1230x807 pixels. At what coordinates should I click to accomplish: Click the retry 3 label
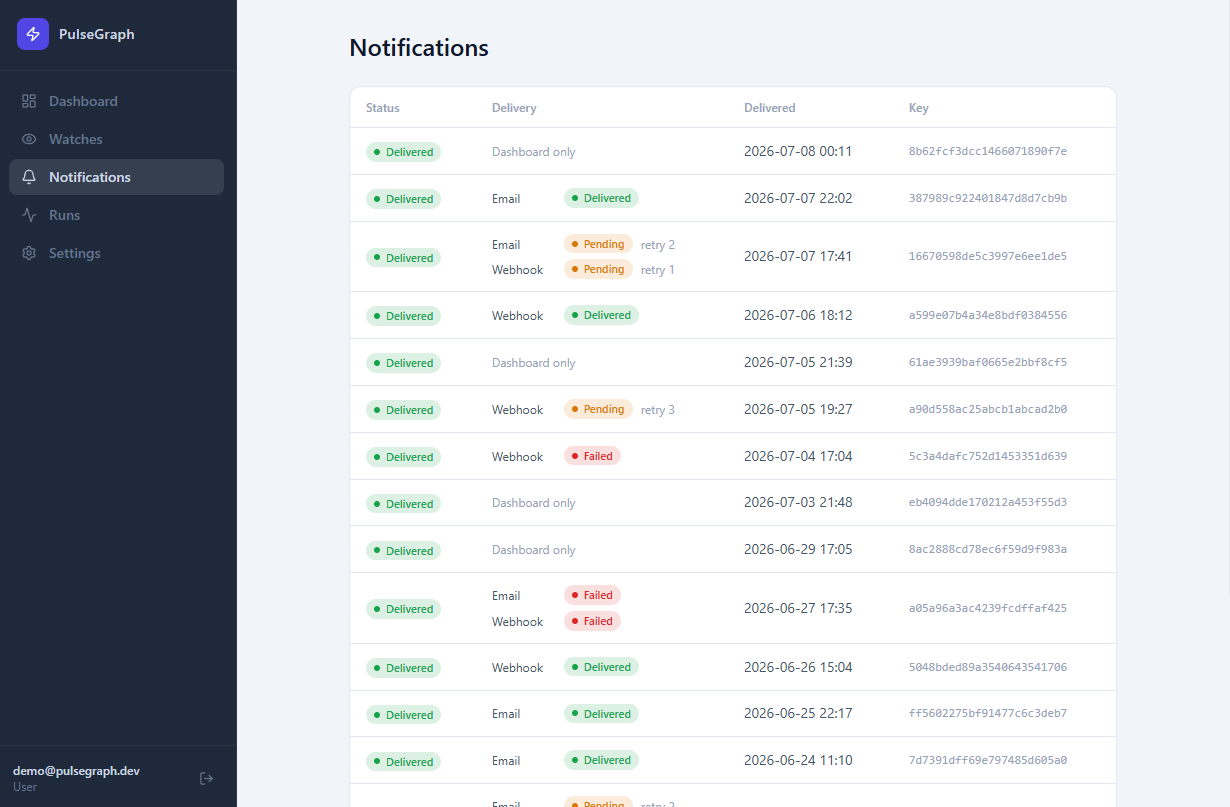click(658, 410)
